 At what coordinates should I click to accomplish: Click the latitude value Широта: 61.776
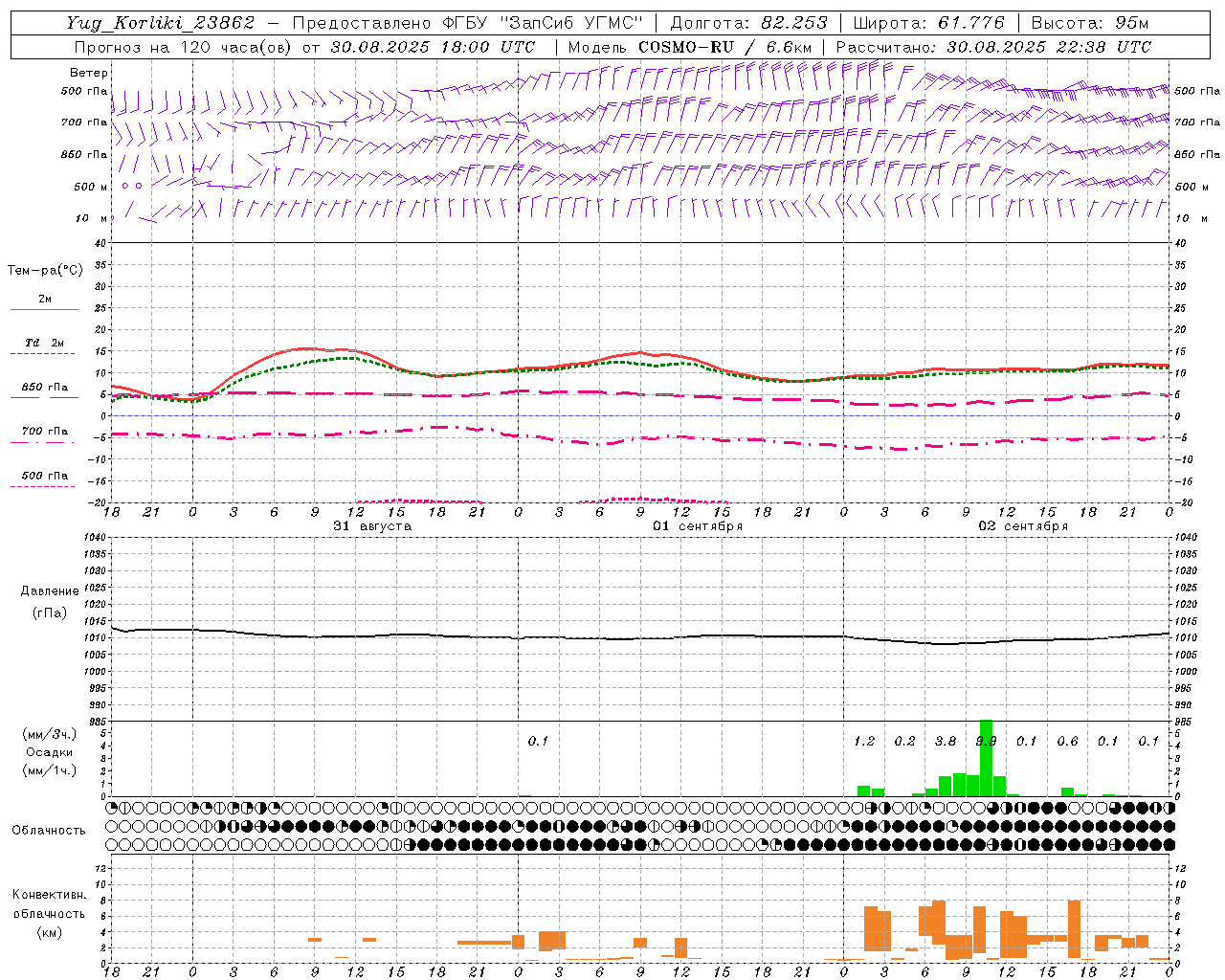(x=928, y=23)
